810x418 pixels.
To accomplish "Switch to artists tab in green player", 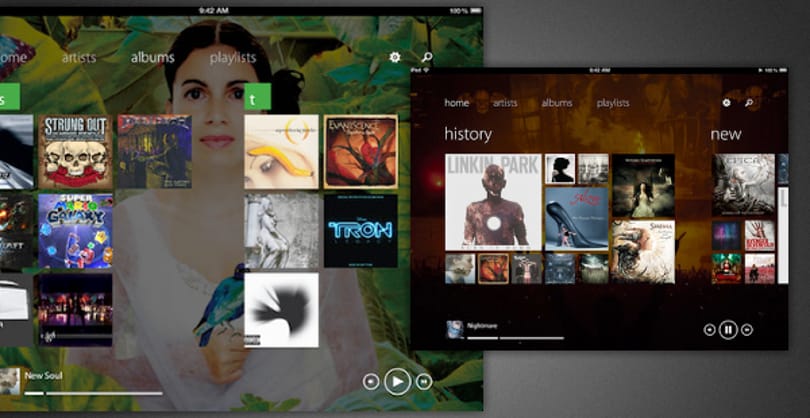I will (79, 58).
